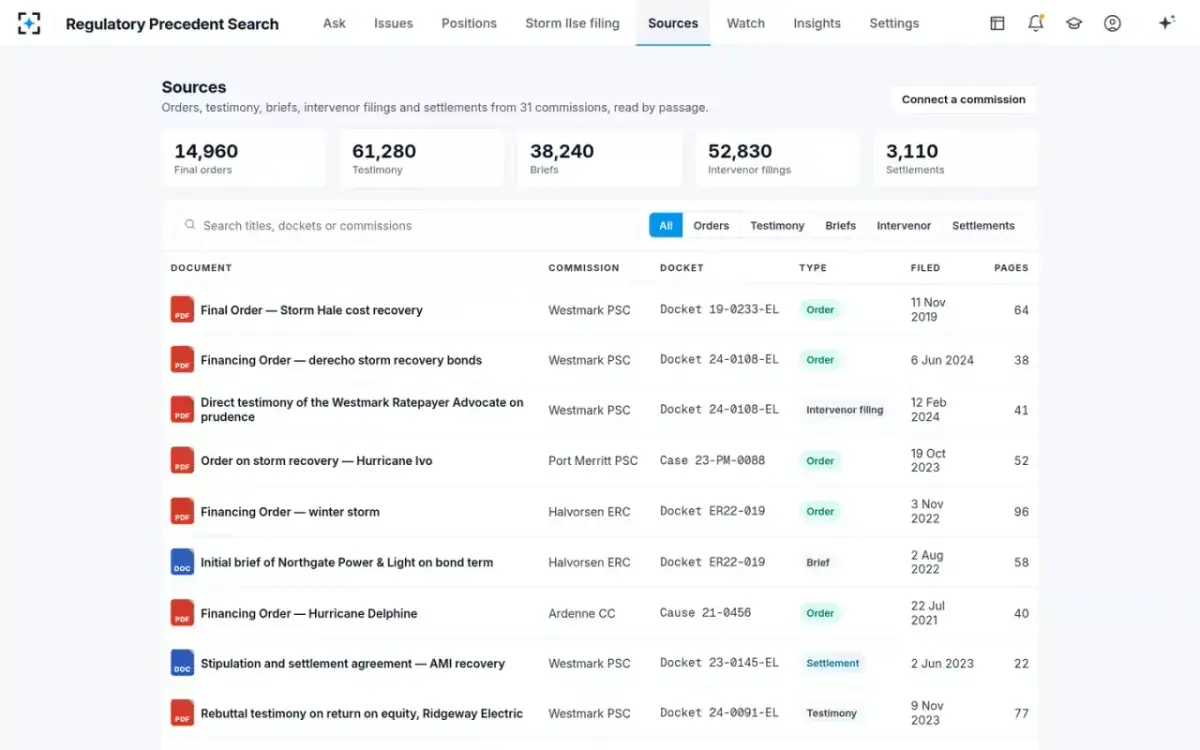Go to the Positions tab
1200x750 pixels.
tap(469, 23)
